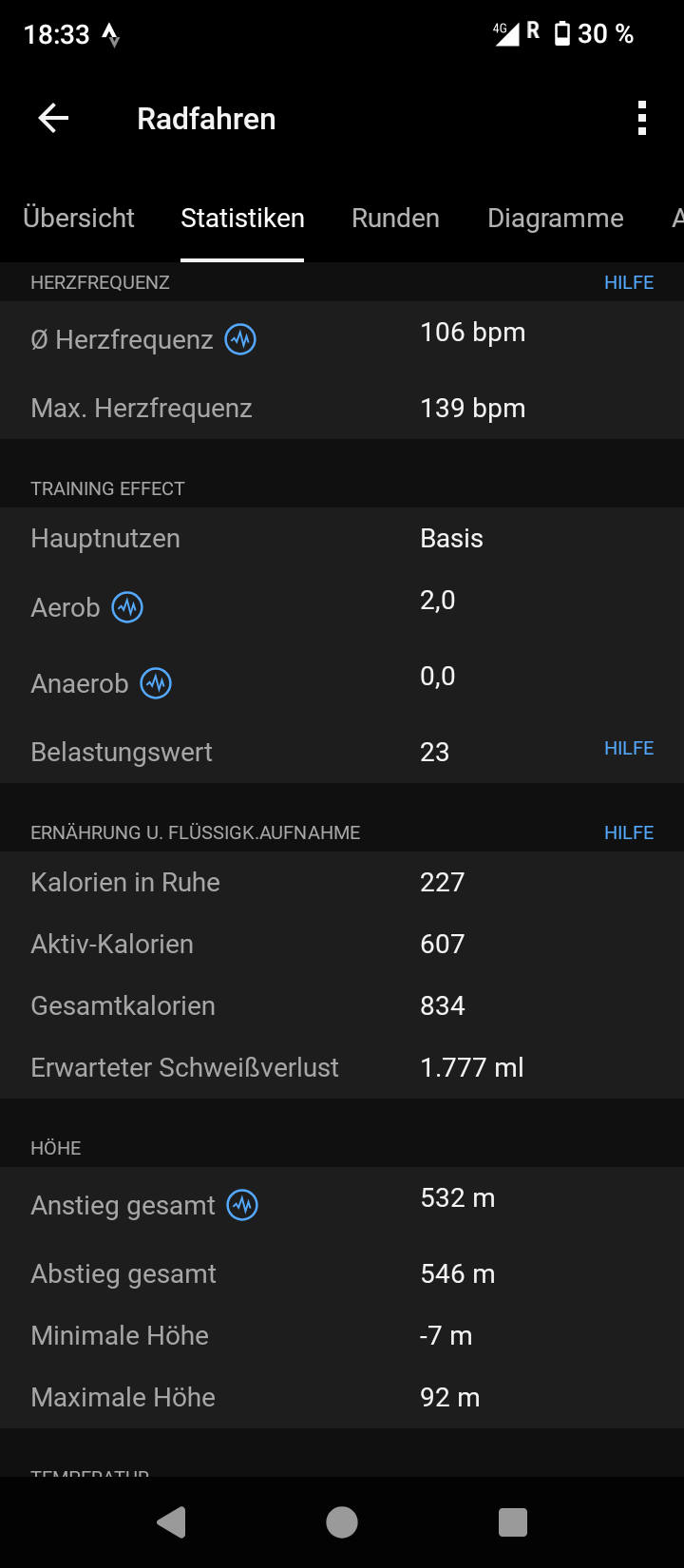
Task: Open HILFE for Ernährung u. Flüssigk.aufnahme
Action: click(629, 832)
